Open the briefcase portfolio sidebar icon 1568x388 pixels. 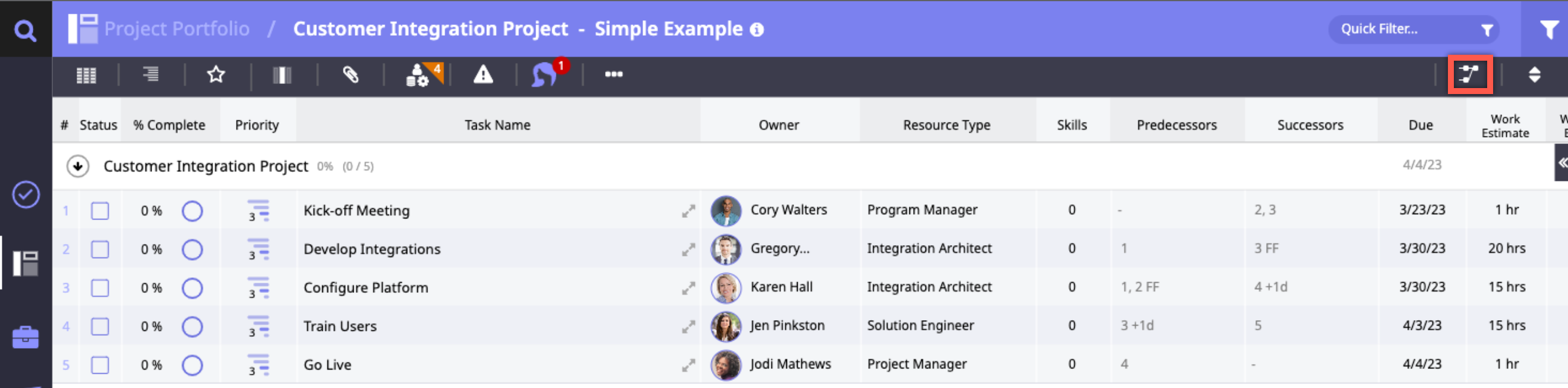26,337
